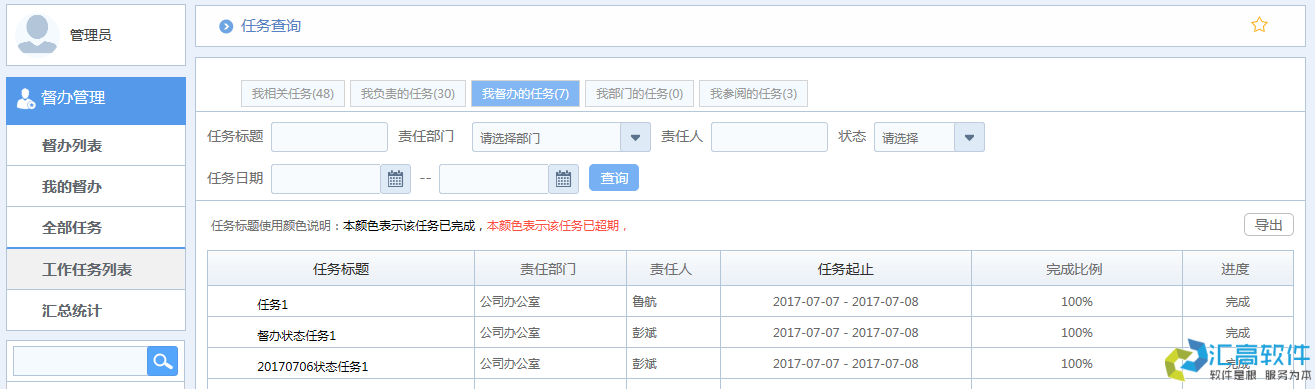Focus the 任务标题 input field
The image size is (1315, 389).
click(329, 137)
